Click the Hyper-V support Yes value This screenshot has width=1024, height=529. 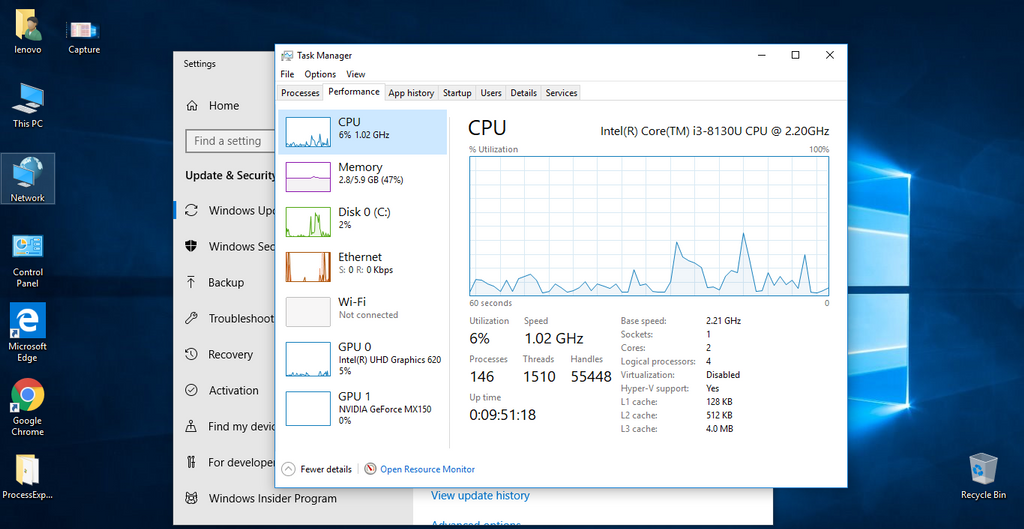pyautogui.click(x=712, y=389)
